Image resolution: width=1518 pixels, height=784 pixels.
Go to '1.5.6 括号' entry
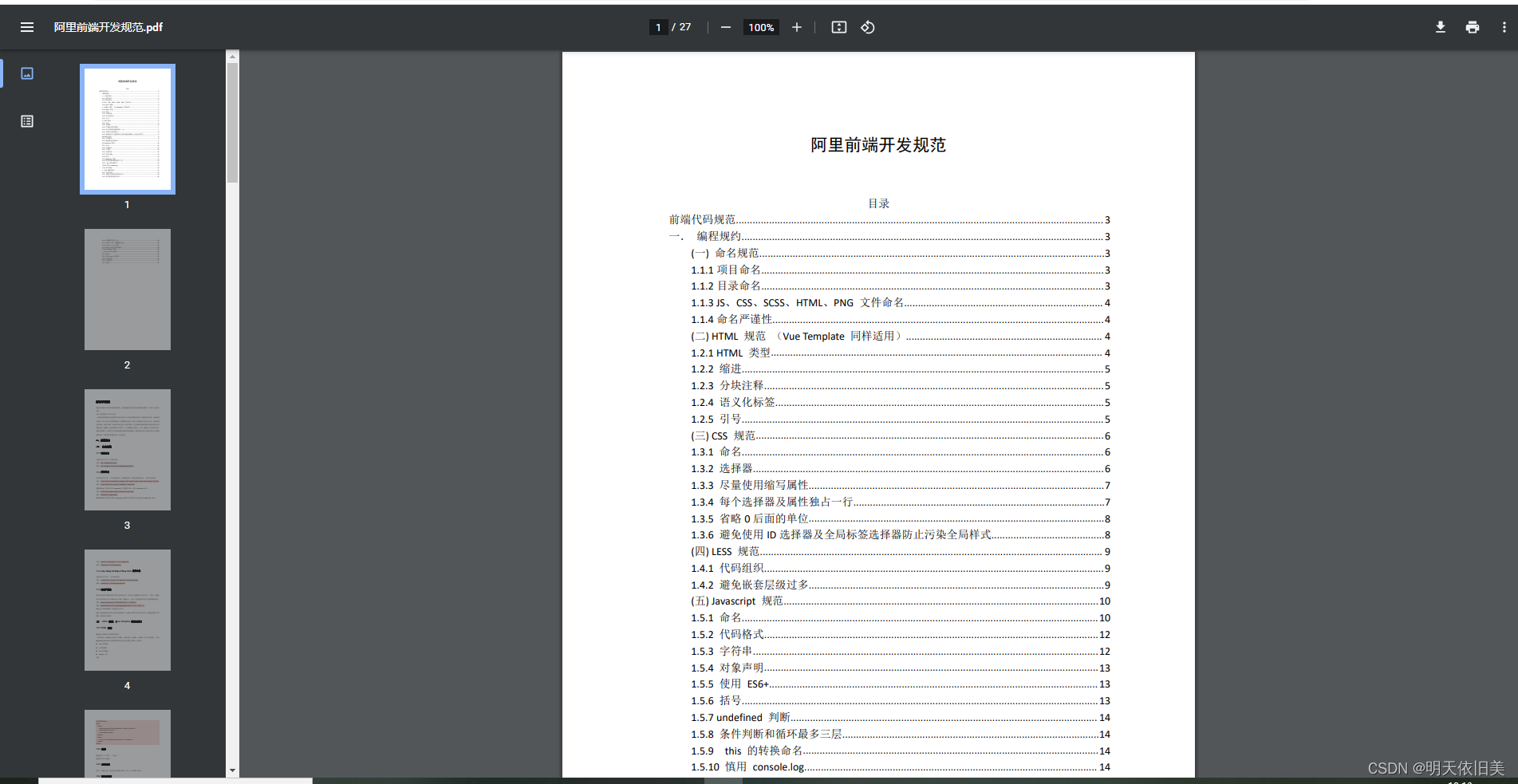click(x=901, y=700)
